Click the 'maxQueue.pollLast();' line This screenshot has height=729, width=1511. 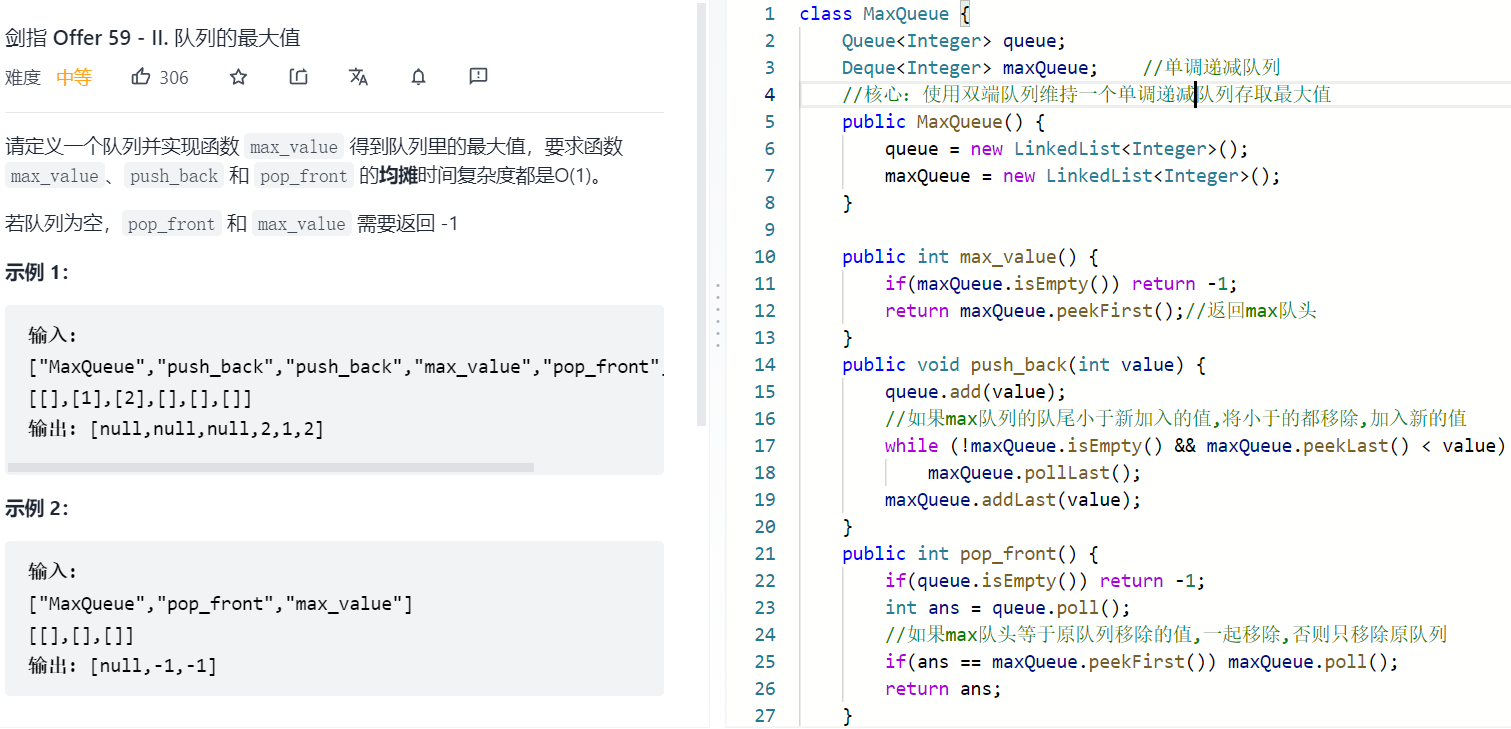click(x=1034, y=473)
